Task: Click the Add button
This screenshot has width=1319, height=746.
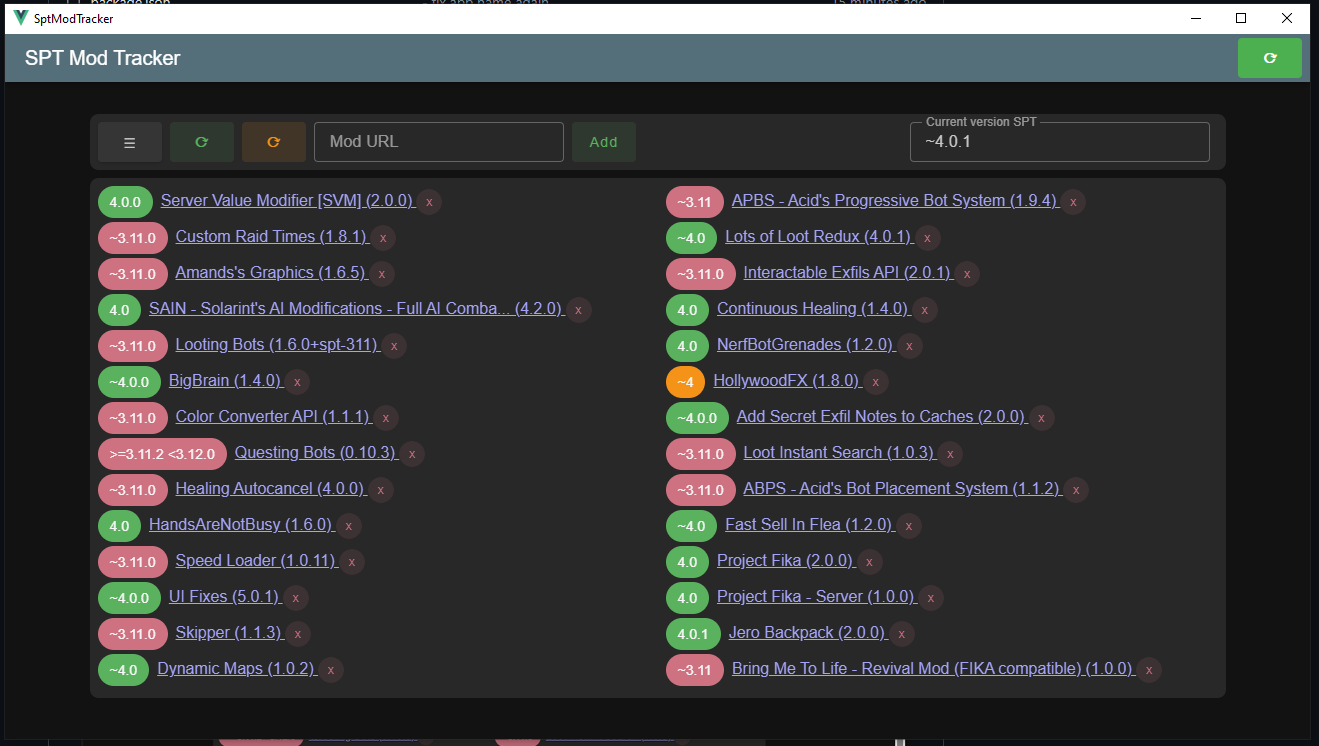Action: [x=604, y=142]
